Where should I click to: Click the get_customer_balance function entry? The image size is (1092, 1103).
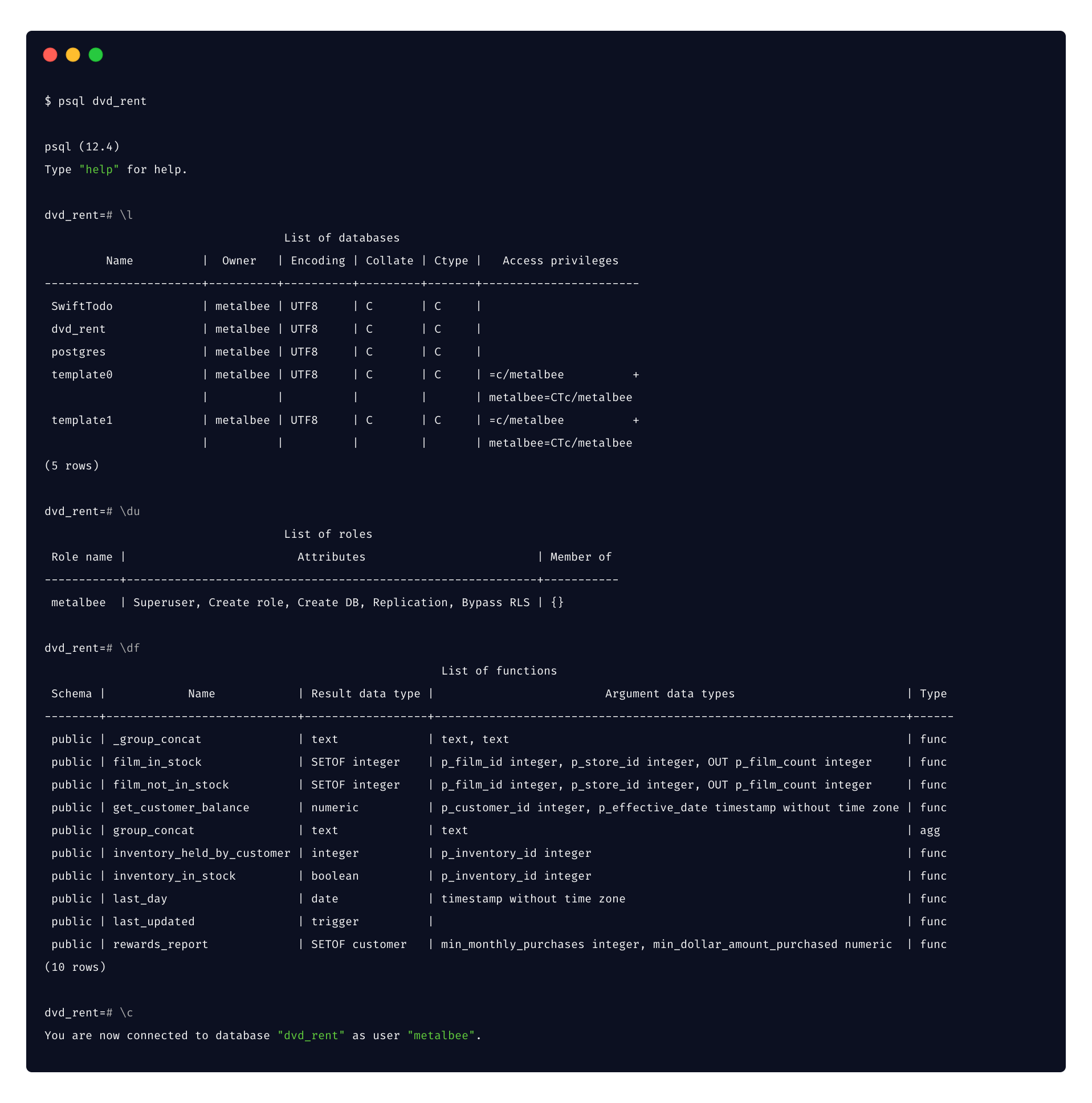(x=181, y=807)
